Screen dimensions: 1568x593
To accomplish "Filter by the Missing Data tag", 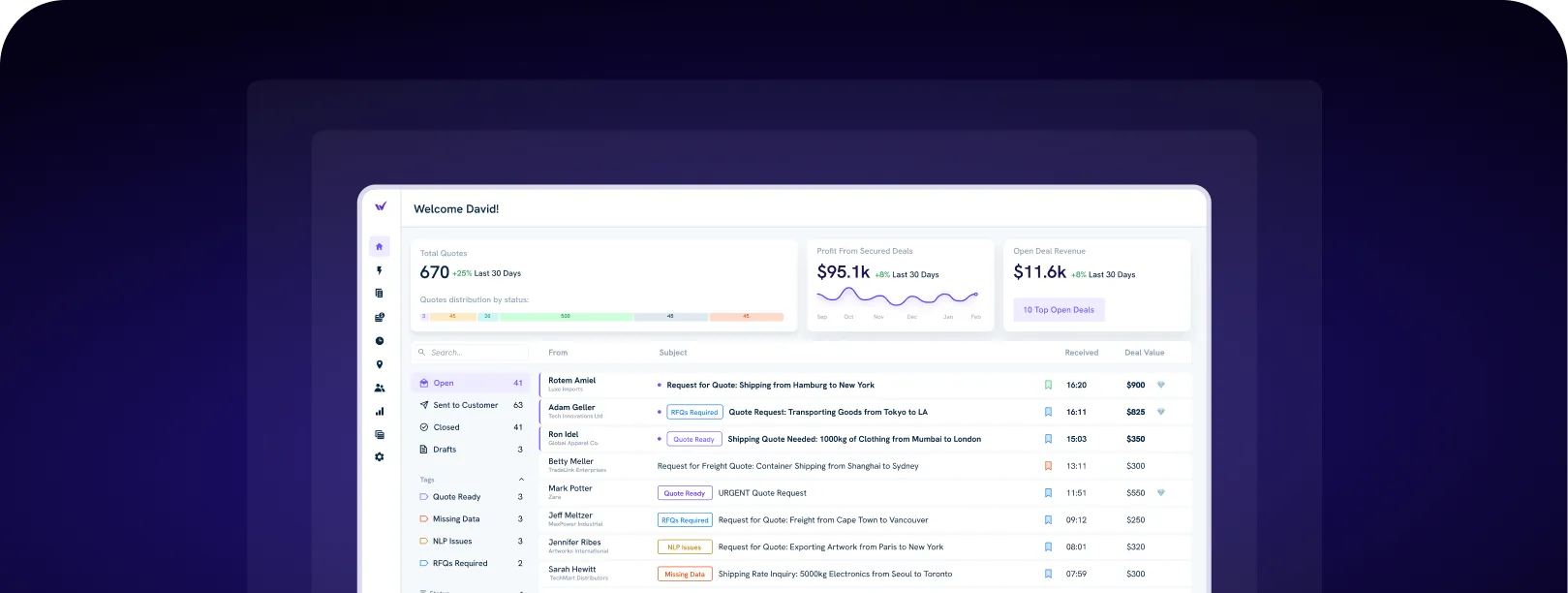I will (x=456, y=519).
